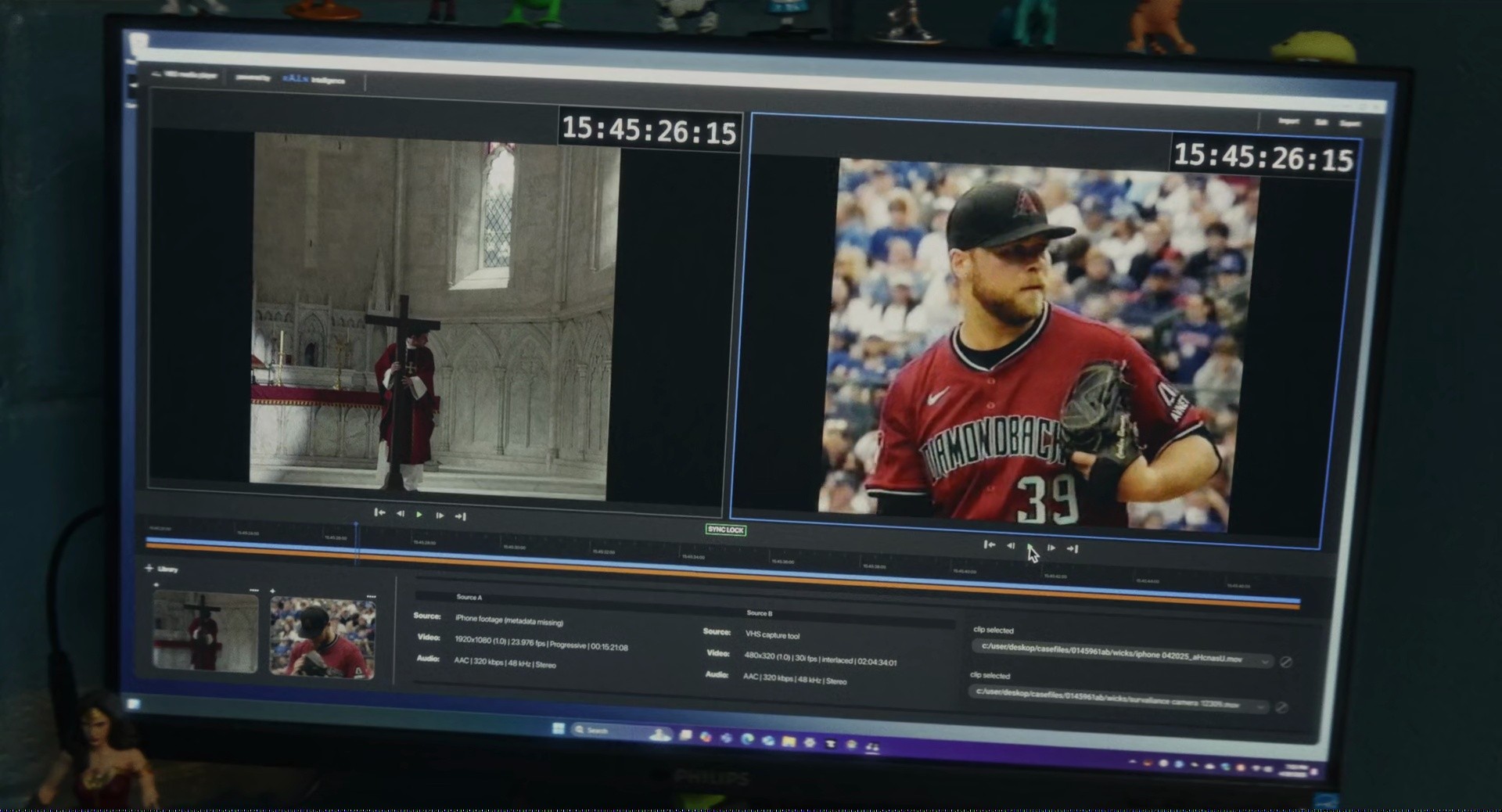Clear the iphone clip selection icon
Viewport: 1502px width, 812px height.
point(1285,662)
